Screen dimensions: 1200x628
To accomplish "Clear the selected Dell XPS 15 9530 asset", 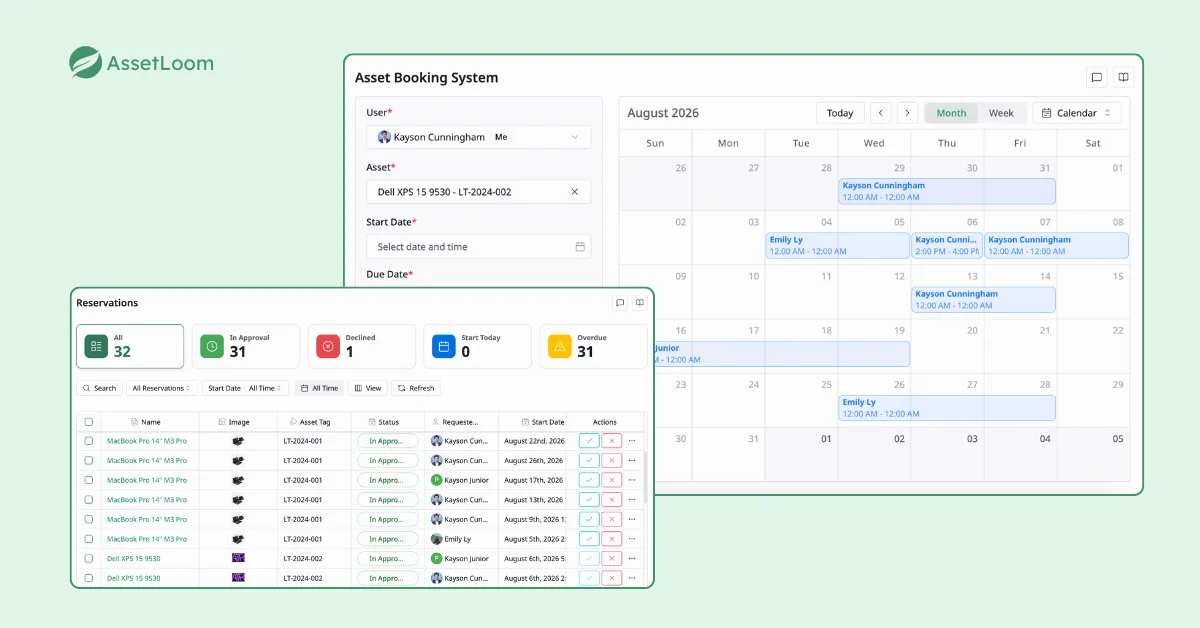I will [x=575, y=192].
